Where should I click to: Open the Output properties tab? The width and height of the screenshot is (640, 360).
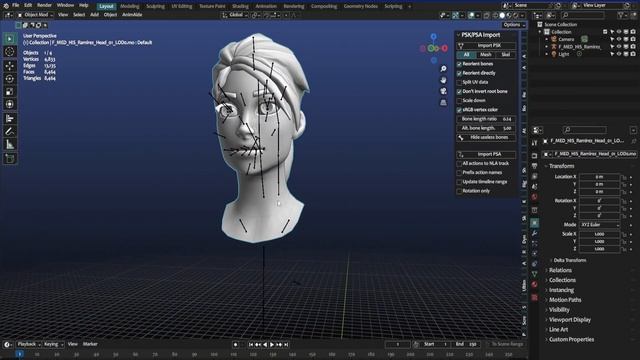coord(534,166)
